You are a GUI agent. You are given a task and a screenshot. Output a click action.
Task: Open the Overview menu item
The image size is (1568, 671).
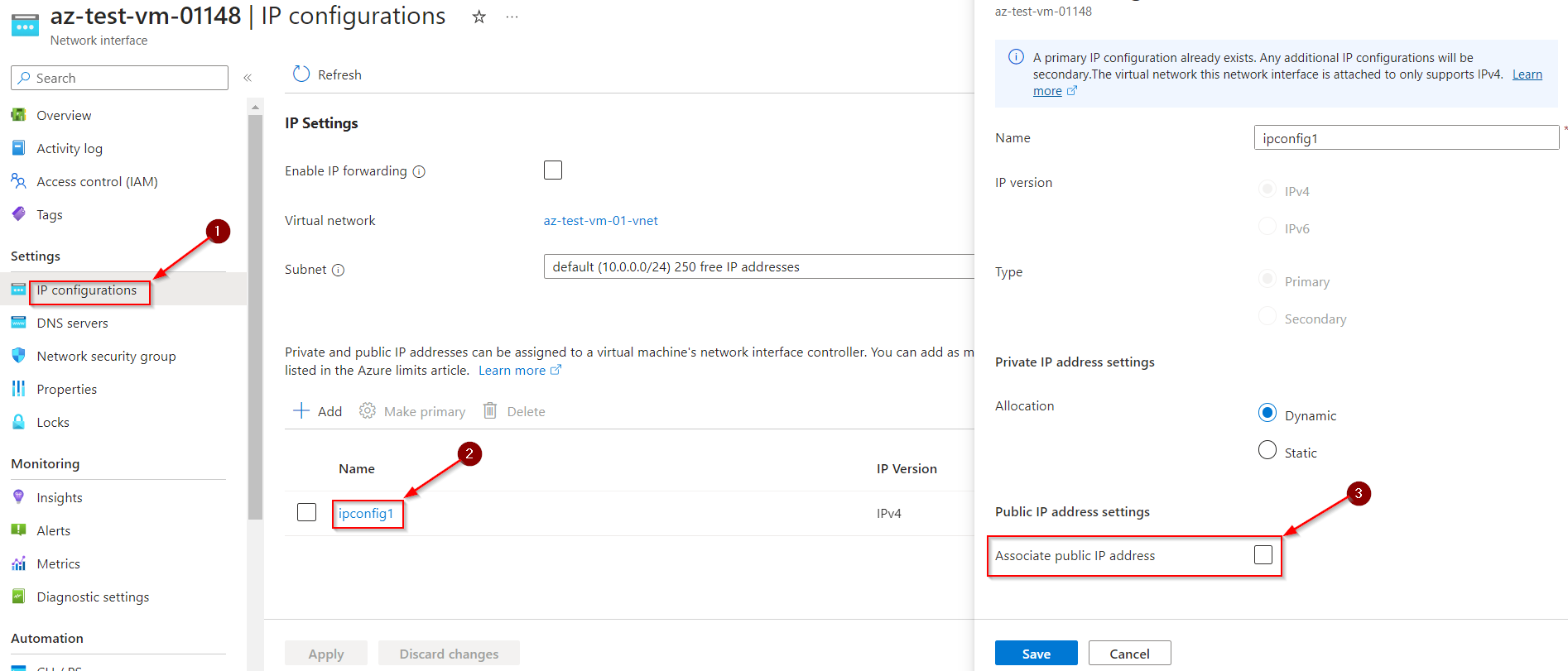pos(64,115)
